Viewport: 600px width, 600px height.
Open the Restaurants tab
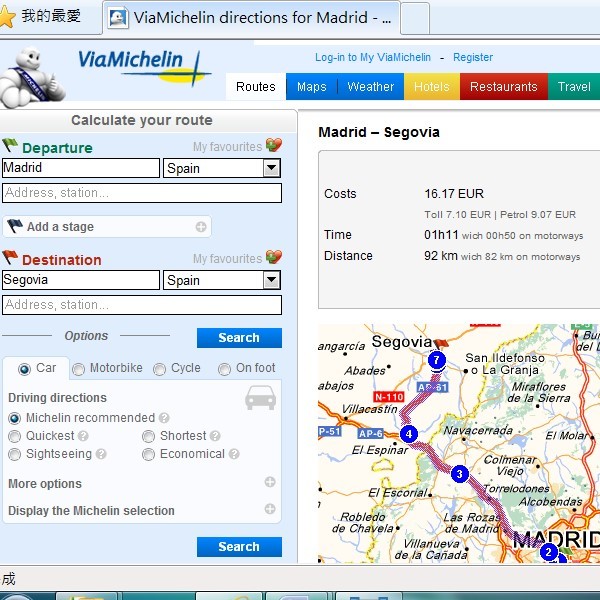pyautogui.click(x=504, y=86)
